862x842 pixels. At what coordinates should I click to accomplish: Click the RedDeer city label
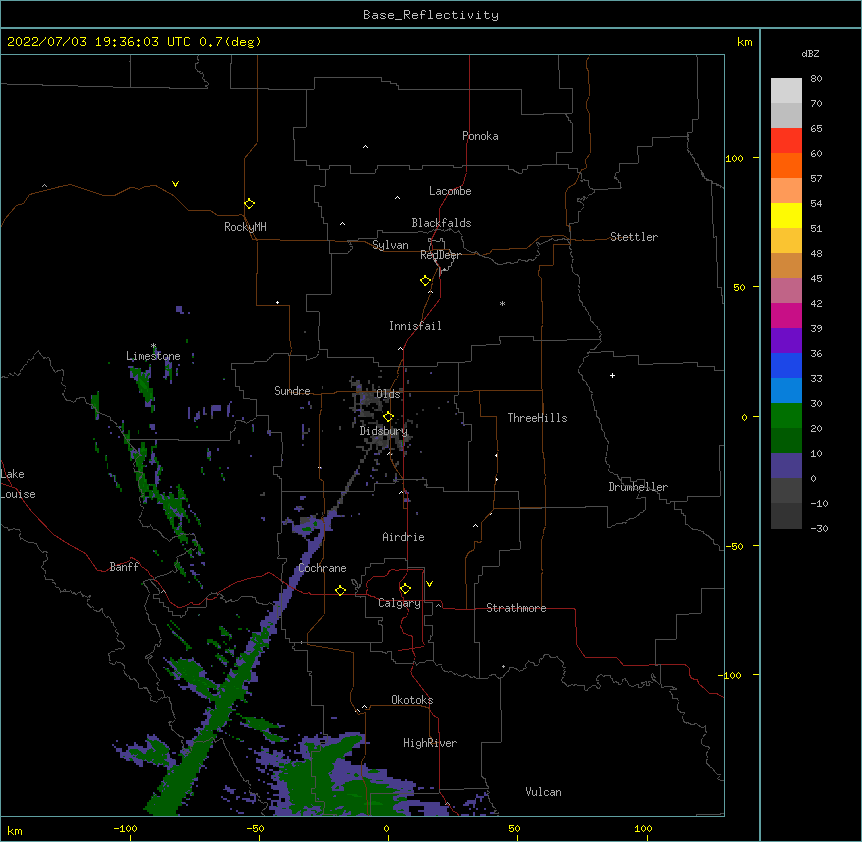coord(440,255)
